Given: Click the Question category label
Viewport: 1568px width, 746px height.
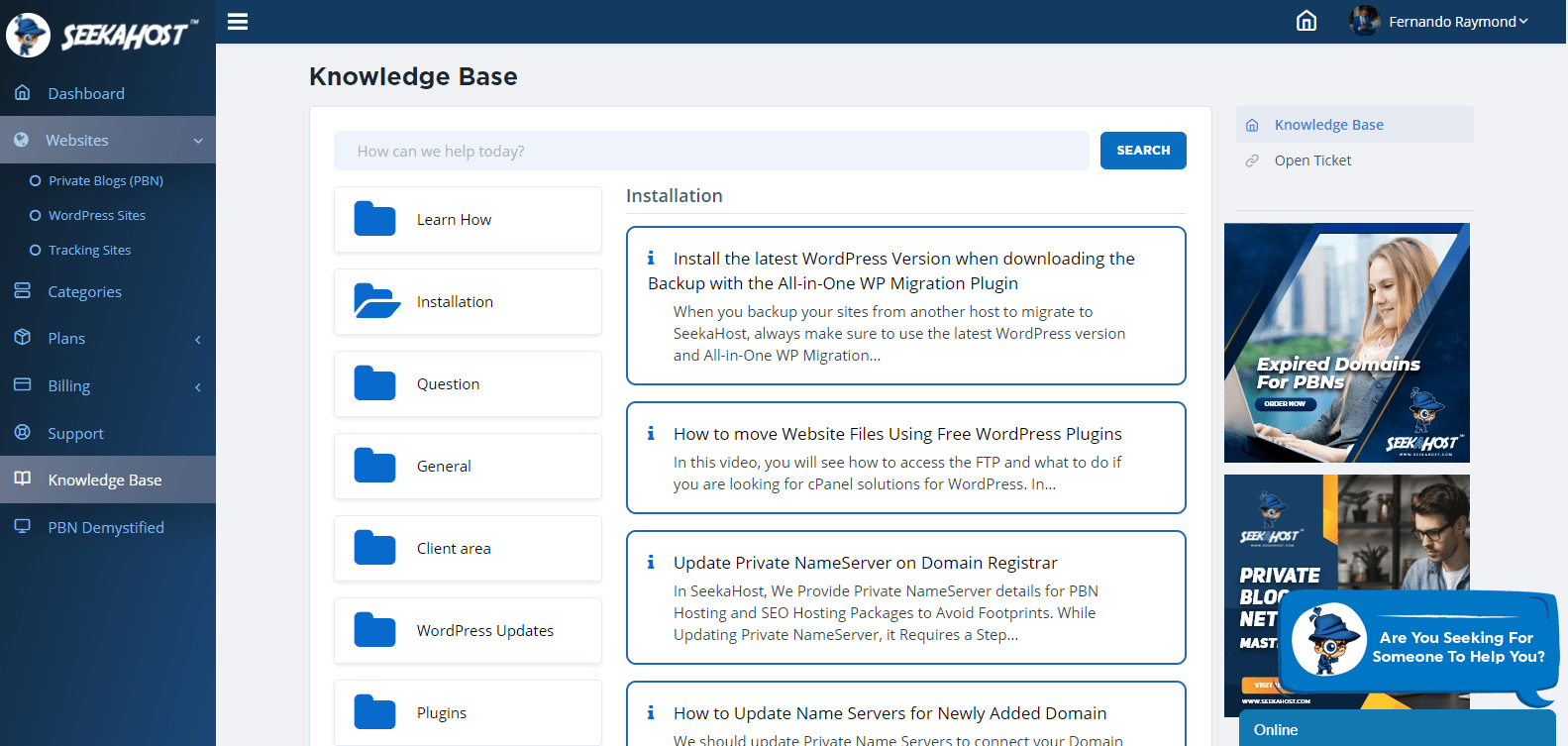Looking at the screenshot, I should pyautogui.click(x=448, y=384).
